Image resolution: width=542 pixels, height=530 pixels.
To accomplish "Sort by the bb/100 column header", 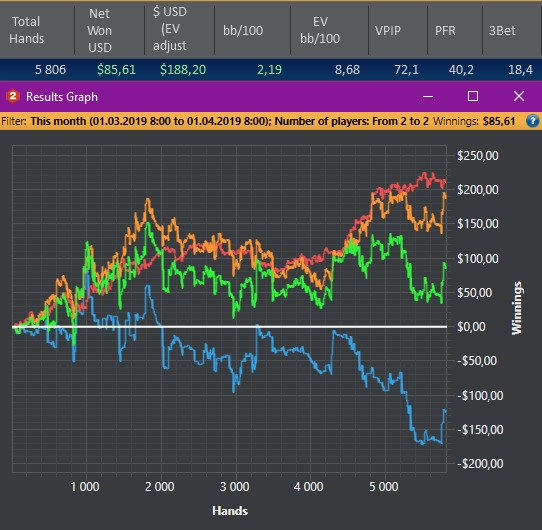I will tap(252, 30).
